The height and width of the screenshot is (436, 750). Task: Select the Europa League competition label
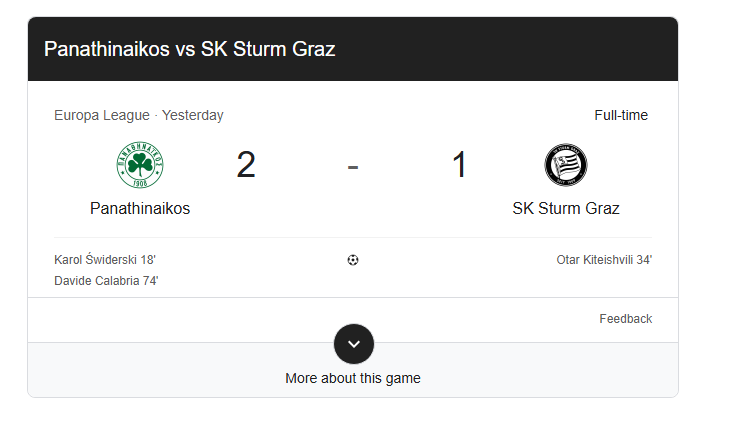click(x=102, y=115)
